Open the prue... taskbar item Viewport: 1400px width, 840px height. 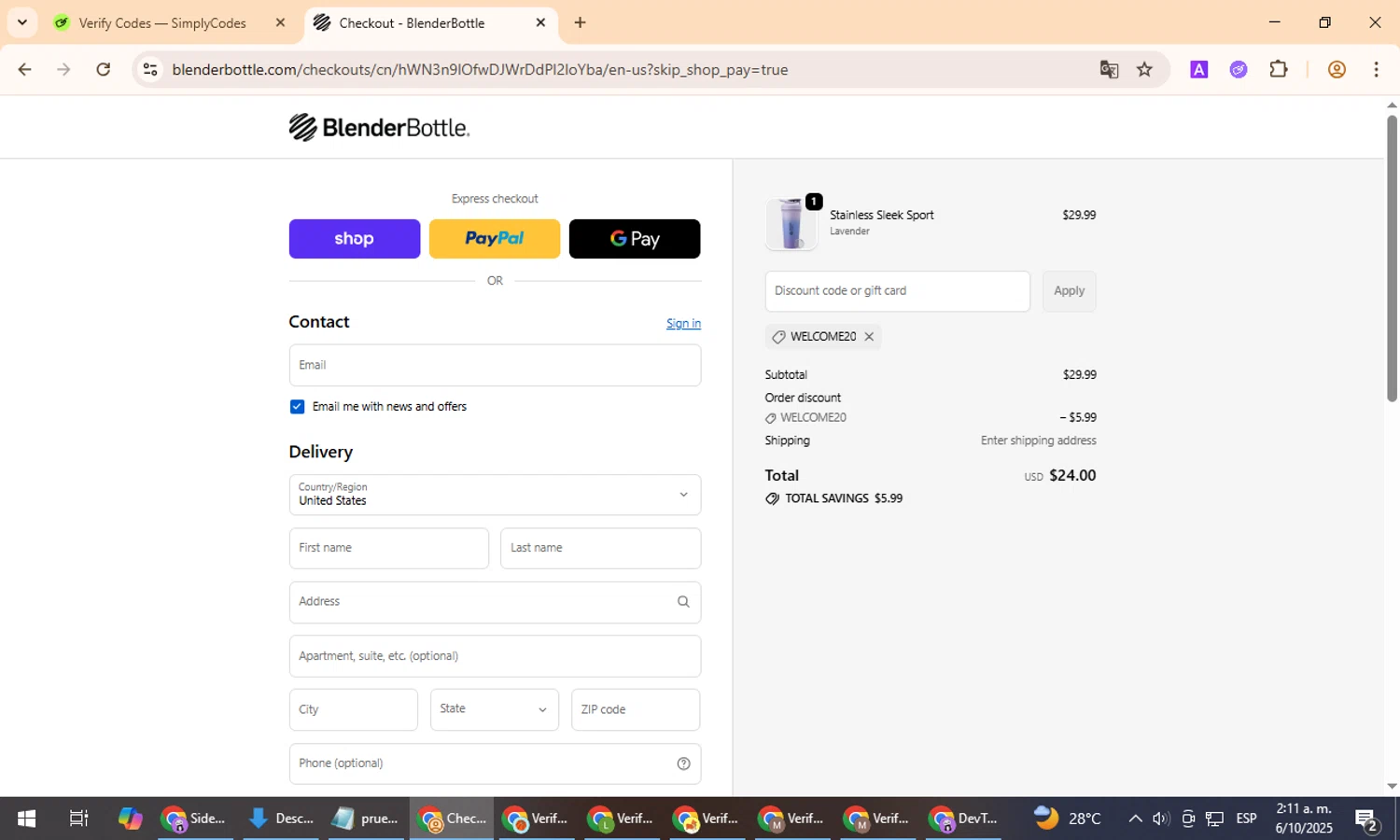(366, 819)
